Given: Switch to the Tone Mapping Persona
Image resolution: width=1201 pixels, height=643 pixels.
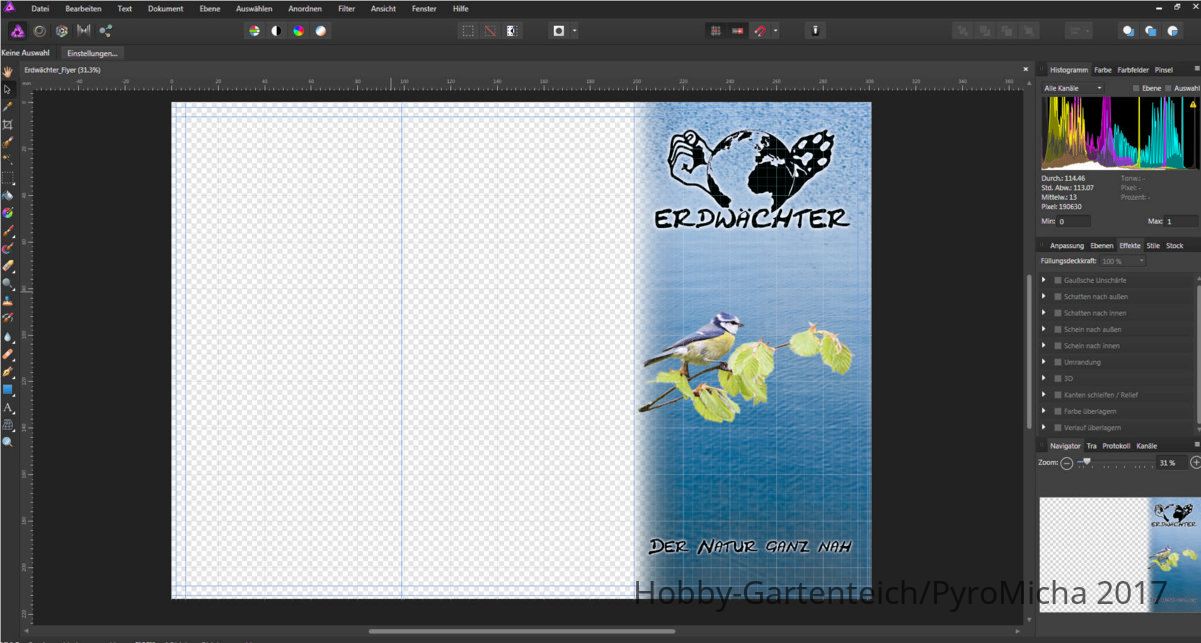Looking at the screenshot, I should 83,31.
